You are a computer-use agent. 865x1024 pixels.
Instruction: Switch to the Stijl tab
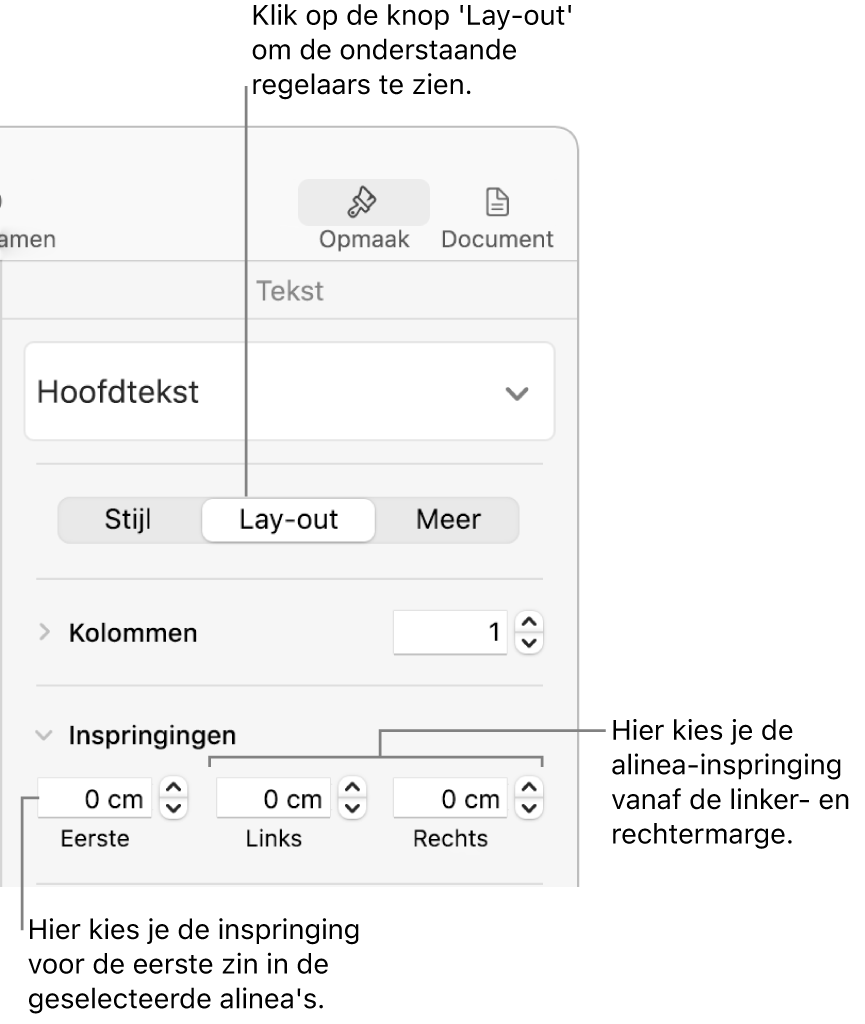pyautogui.click(x=131, y=520)
